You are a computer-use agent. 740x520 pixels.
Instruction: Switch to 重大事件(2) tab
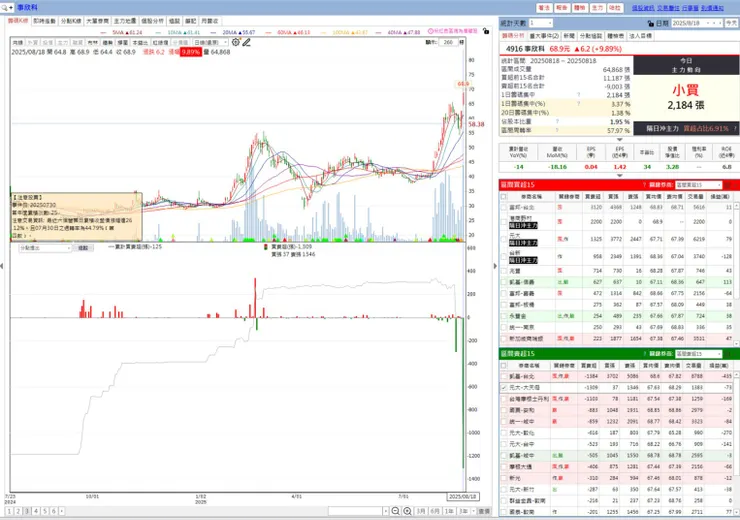544,36
